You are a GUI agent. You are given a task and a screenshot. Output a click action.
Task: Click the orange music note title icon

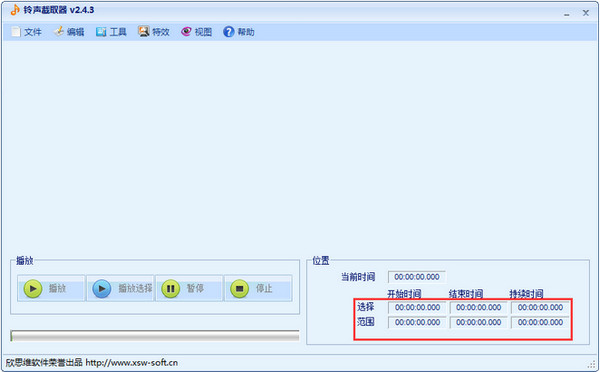click(x=15, y=10)
